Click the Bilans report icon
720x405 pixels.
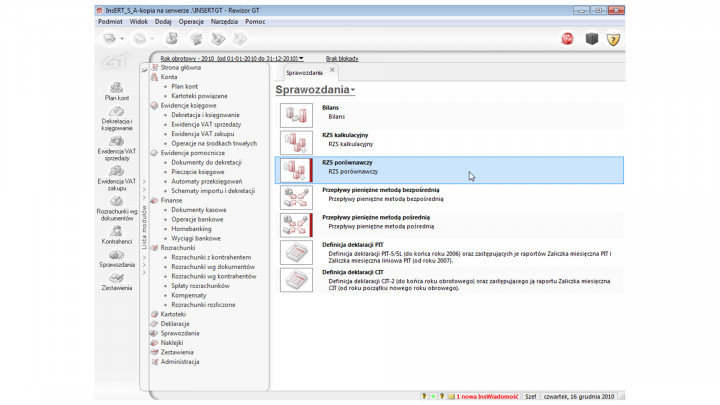[x=296, y=115]
